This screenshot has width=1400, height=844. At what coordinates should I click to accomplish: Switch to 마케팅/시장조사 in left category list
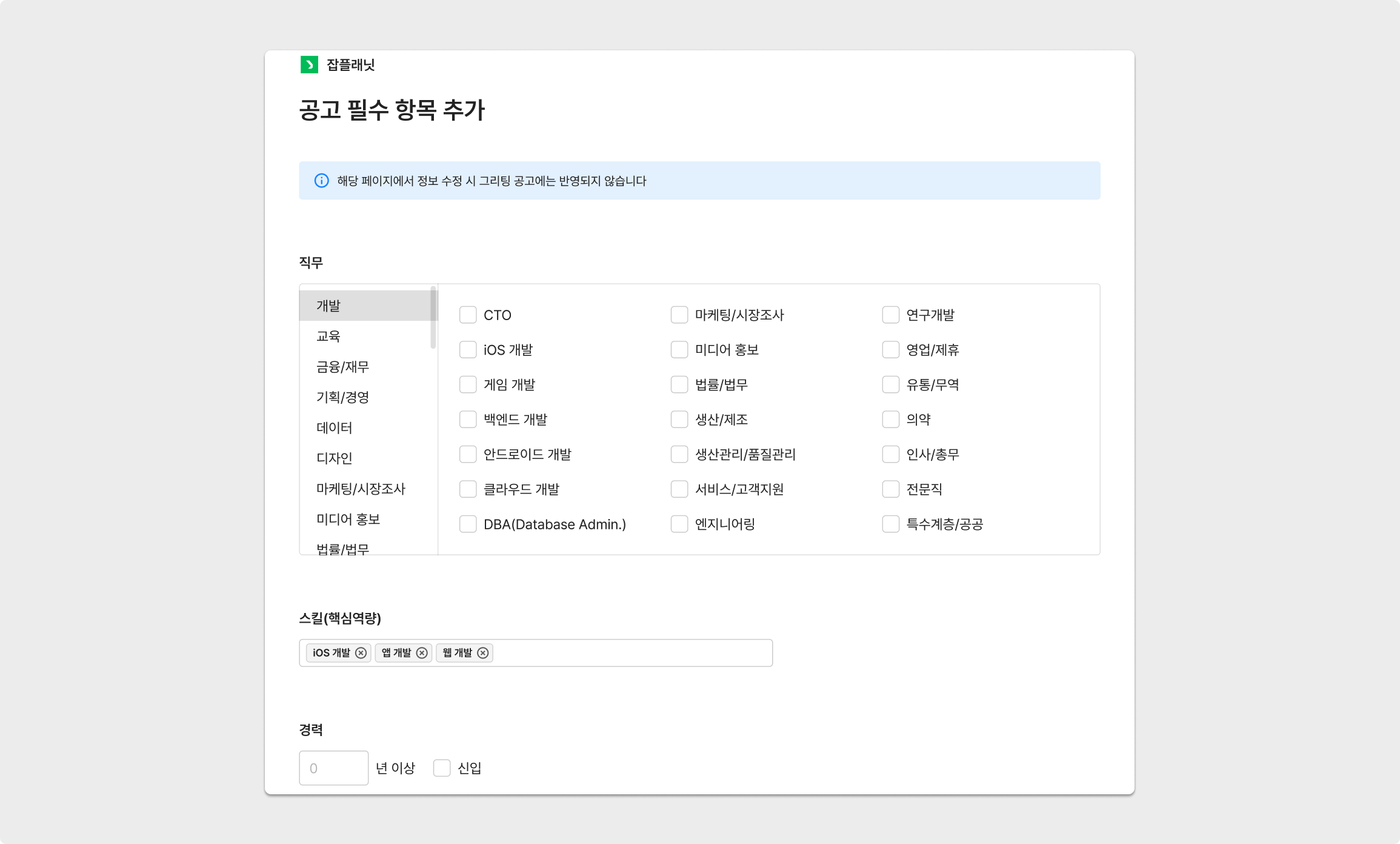coord(361,489)
